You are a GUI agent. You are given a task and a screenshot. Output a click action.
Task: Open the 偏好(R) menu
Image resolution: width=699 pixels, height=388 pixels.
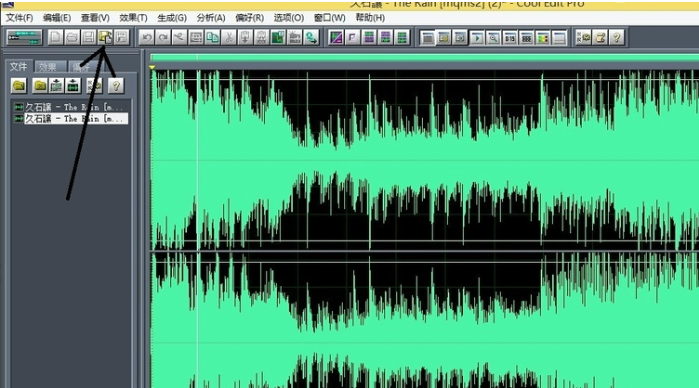pos(249,18)
